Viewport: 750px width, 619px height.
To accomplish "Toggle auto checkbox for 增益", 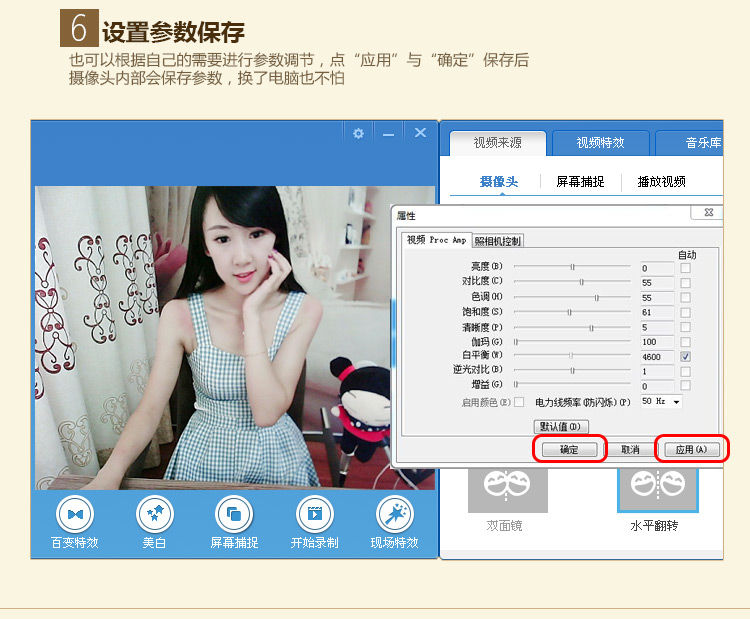I will click(x=685, y=386).
